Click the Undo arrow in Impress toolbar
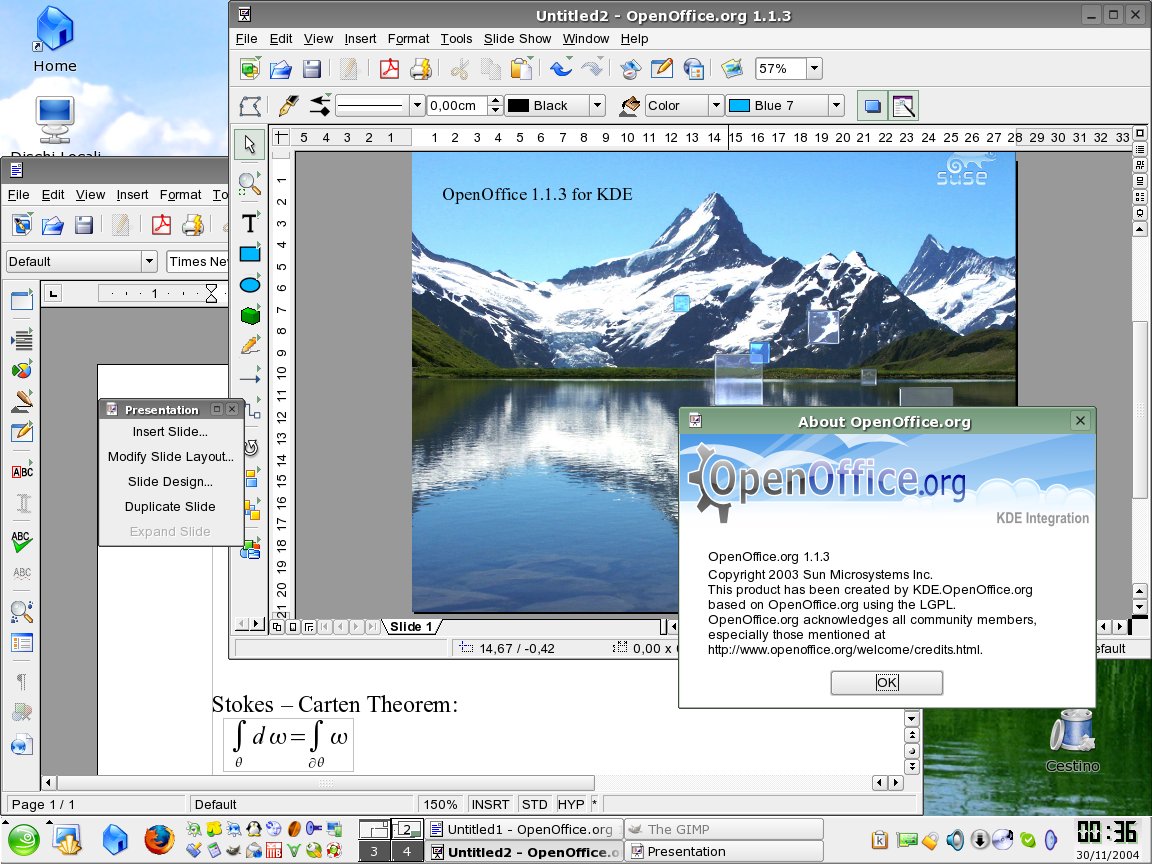Image resolution: width=1152 pixels, height=864 pixels. point(561,68)
